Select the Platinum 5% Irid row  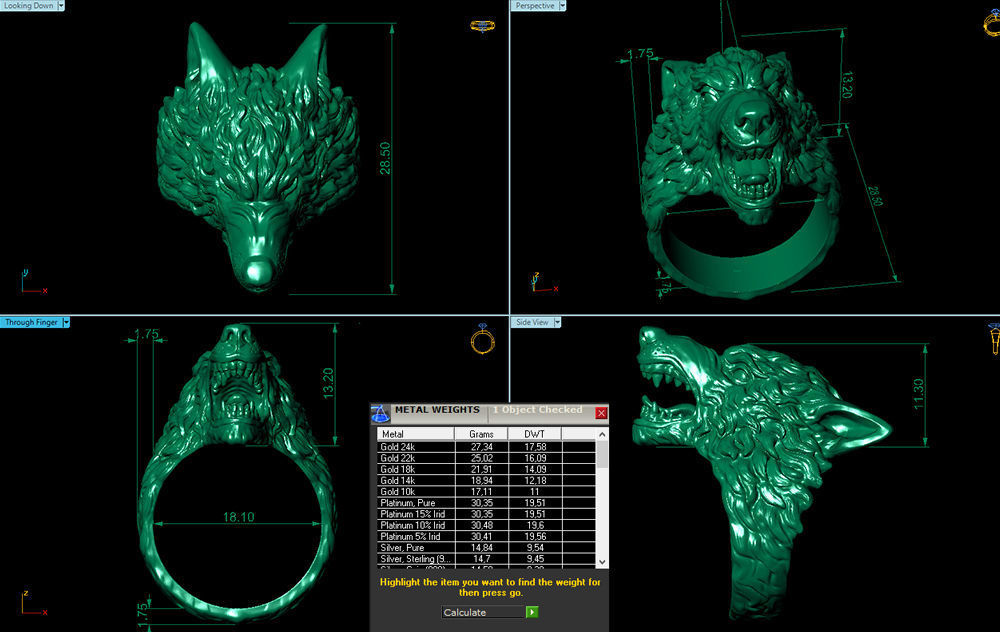pos(487,536)
